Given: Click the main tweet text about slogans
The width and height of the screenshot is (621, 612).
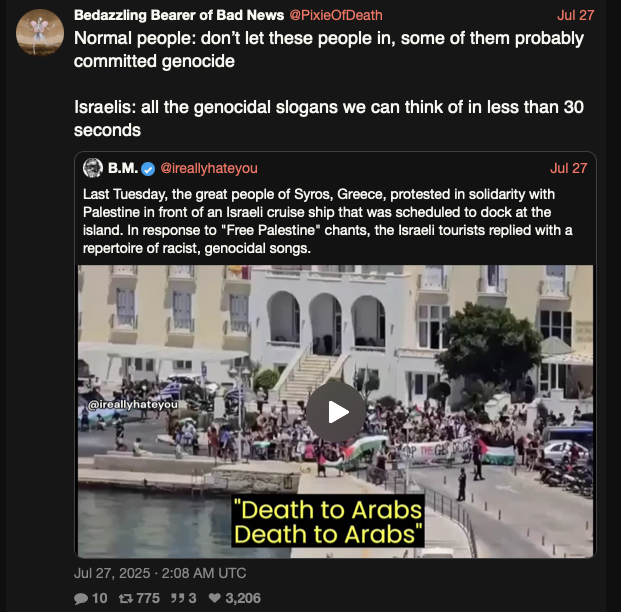Looking at the screenshot, I should 329,84.
